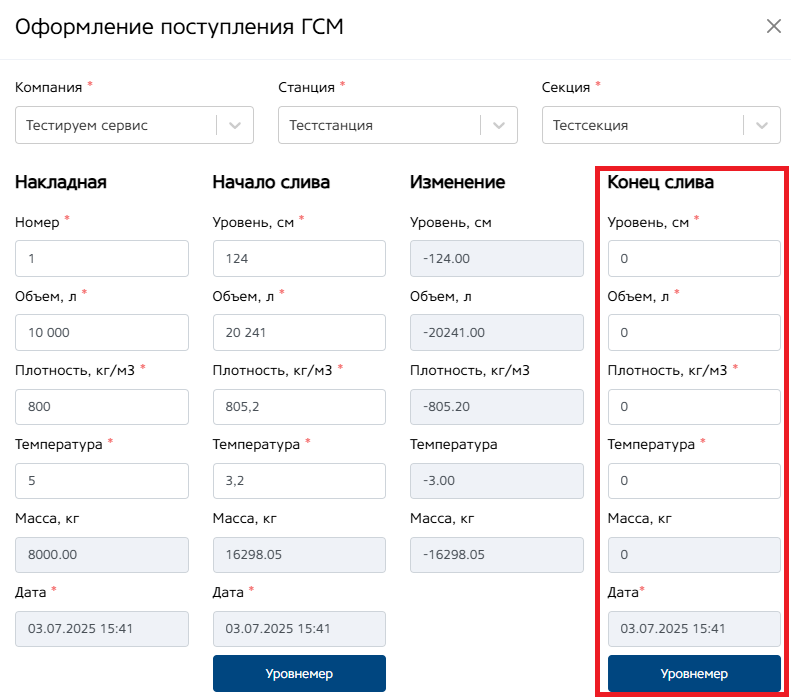Viewport: 791px width, 699px height.
Task: Click the Начало слива Объем field with 20 241
Action: (x=299, y=333)
